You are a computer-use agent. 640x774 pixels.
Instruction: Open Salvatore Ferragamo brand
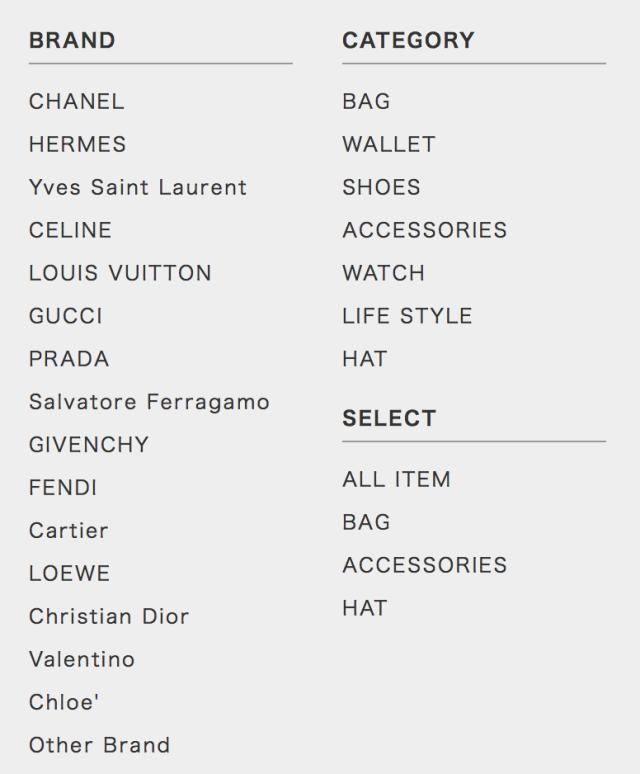click(149, 402)
